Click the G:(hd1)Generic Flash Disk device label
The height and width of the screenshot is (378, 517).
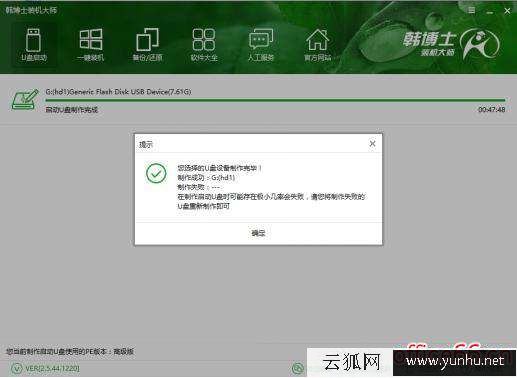tap(118, 91)
